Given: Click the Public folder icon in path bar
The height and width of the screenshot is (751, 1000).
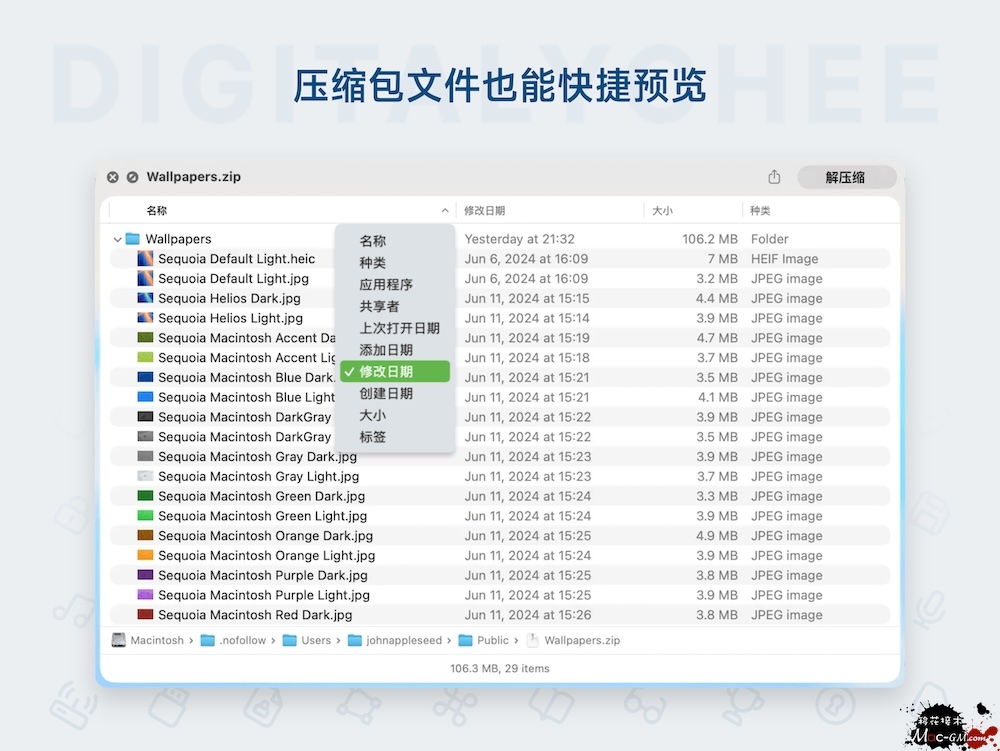Looking at the screenshot, I should coord(465,640).
